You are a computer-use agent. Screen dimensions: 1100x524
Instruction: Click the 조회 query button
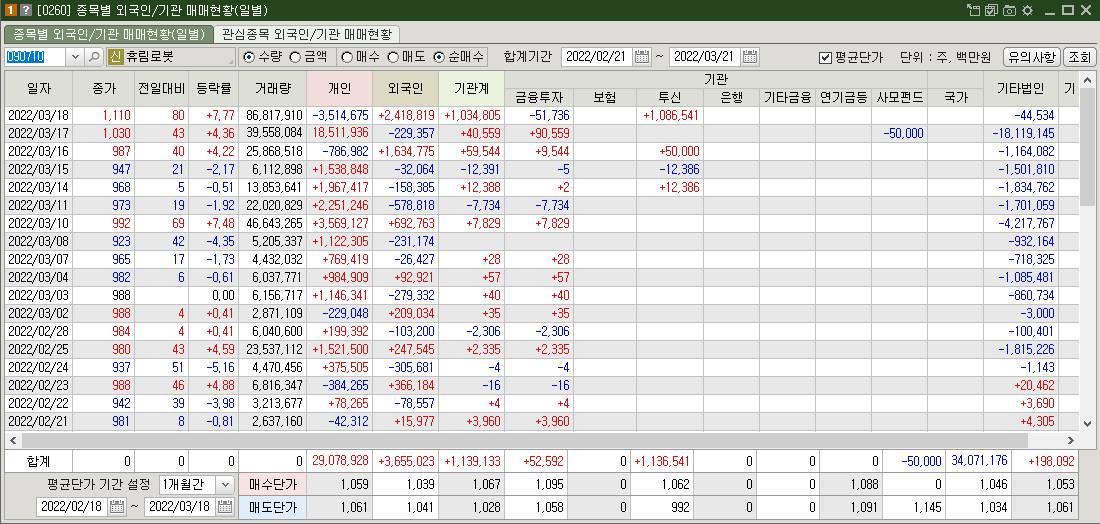[x=1080, y=57]
